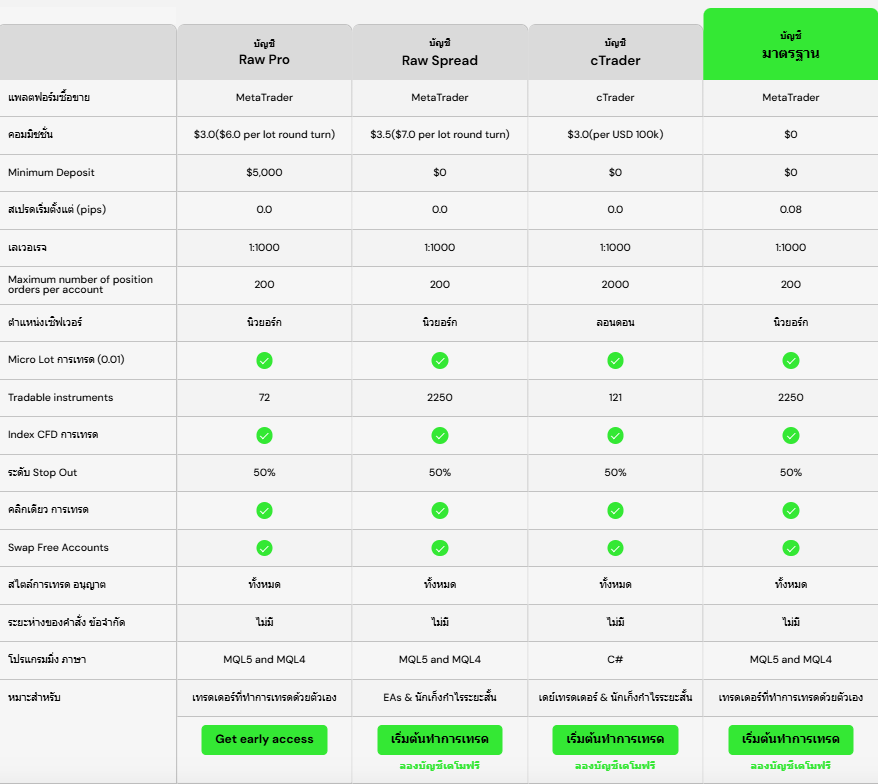Click the 1:1000 leverage value under Raw Pro

pos(264,247)
